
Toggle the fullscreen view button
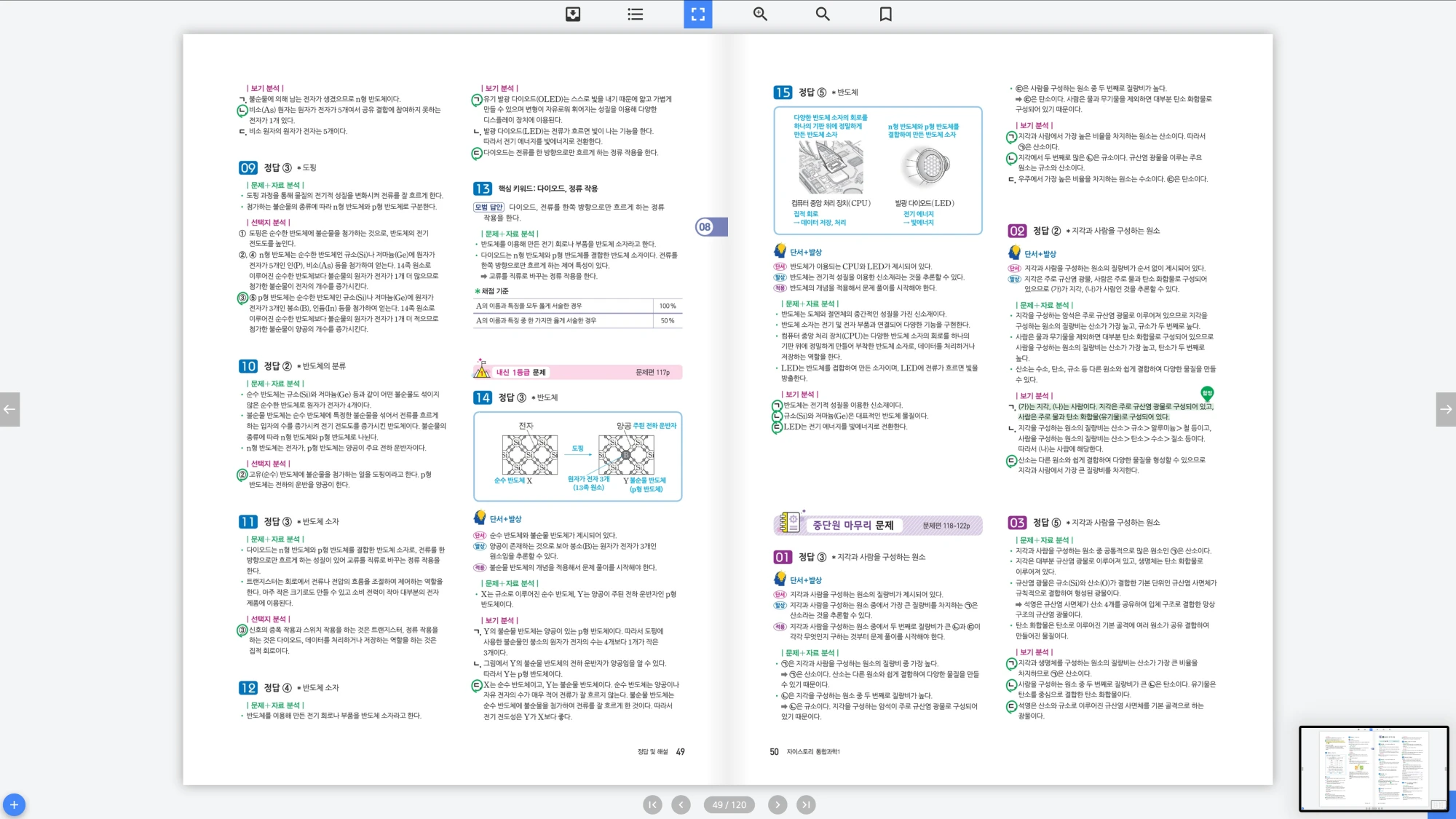tap(697, 14)
